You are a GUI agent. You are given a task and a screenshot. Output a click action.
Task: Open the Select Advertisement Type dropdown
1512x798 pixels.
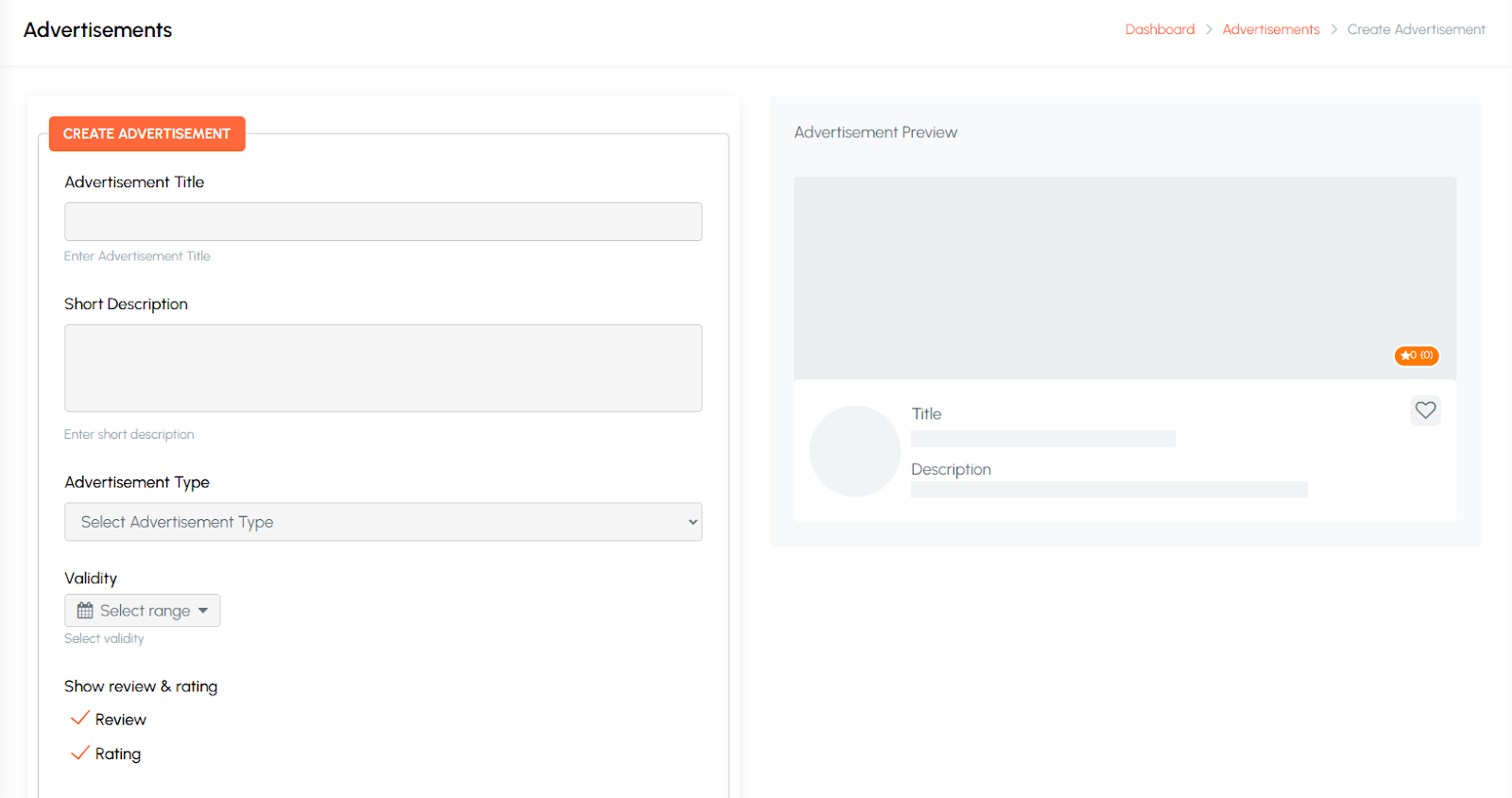click(383, 522)
